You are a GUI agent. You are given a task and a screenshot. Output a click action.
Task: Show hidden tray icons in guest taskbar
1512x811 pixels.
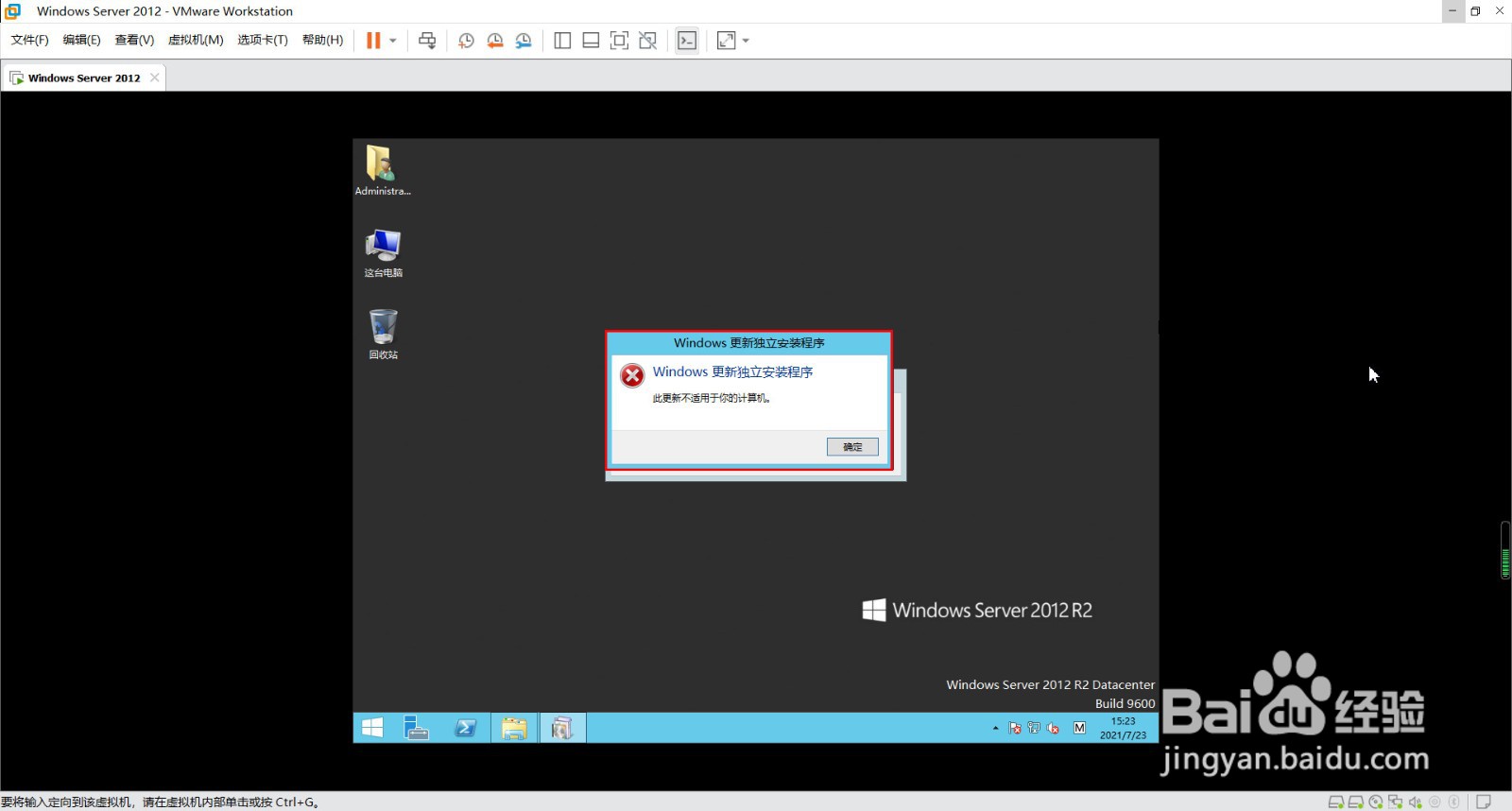[x=995, y=728]
